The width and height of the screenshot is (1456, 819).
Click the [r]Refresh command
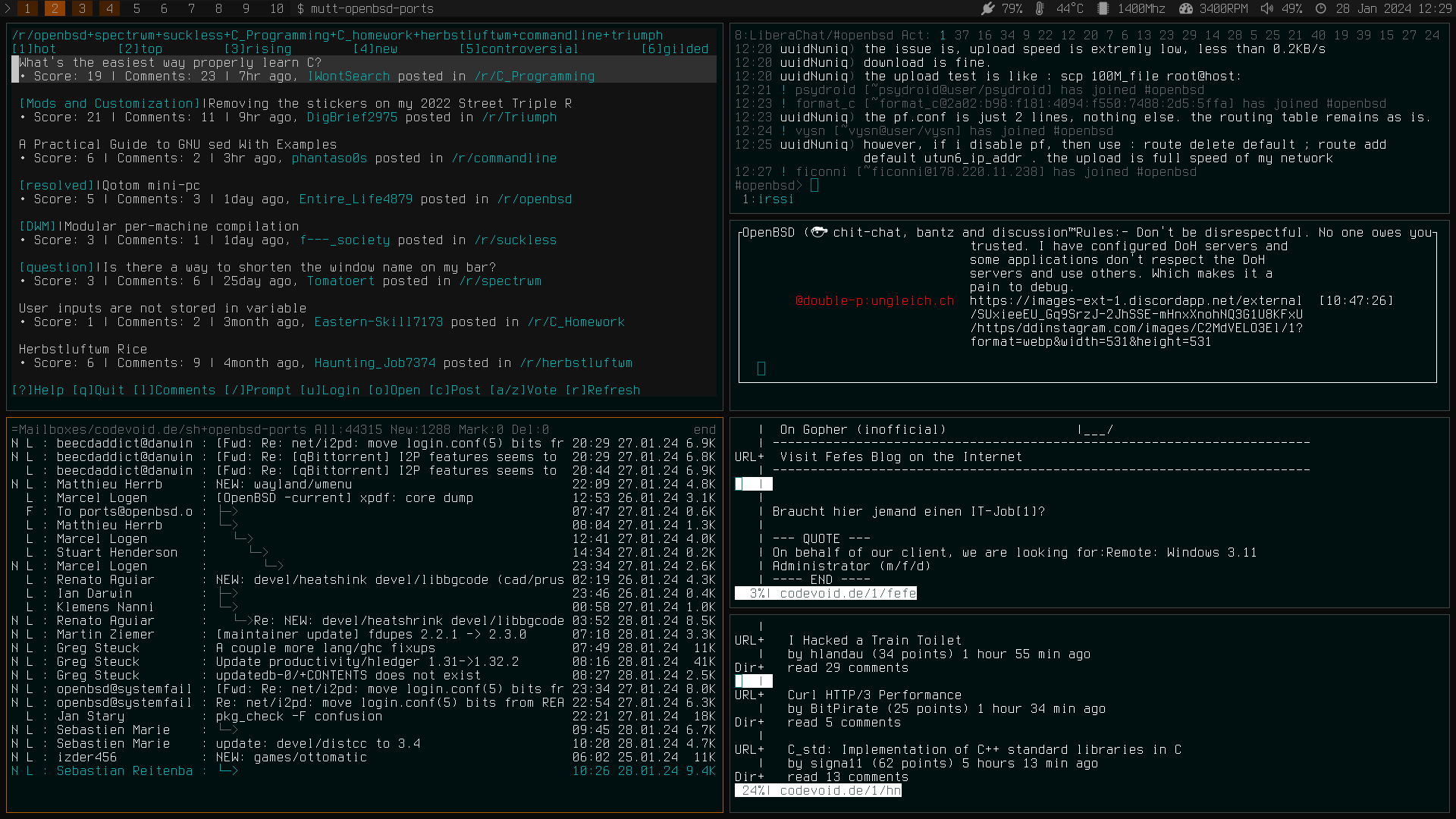click(x=603, y=390)
